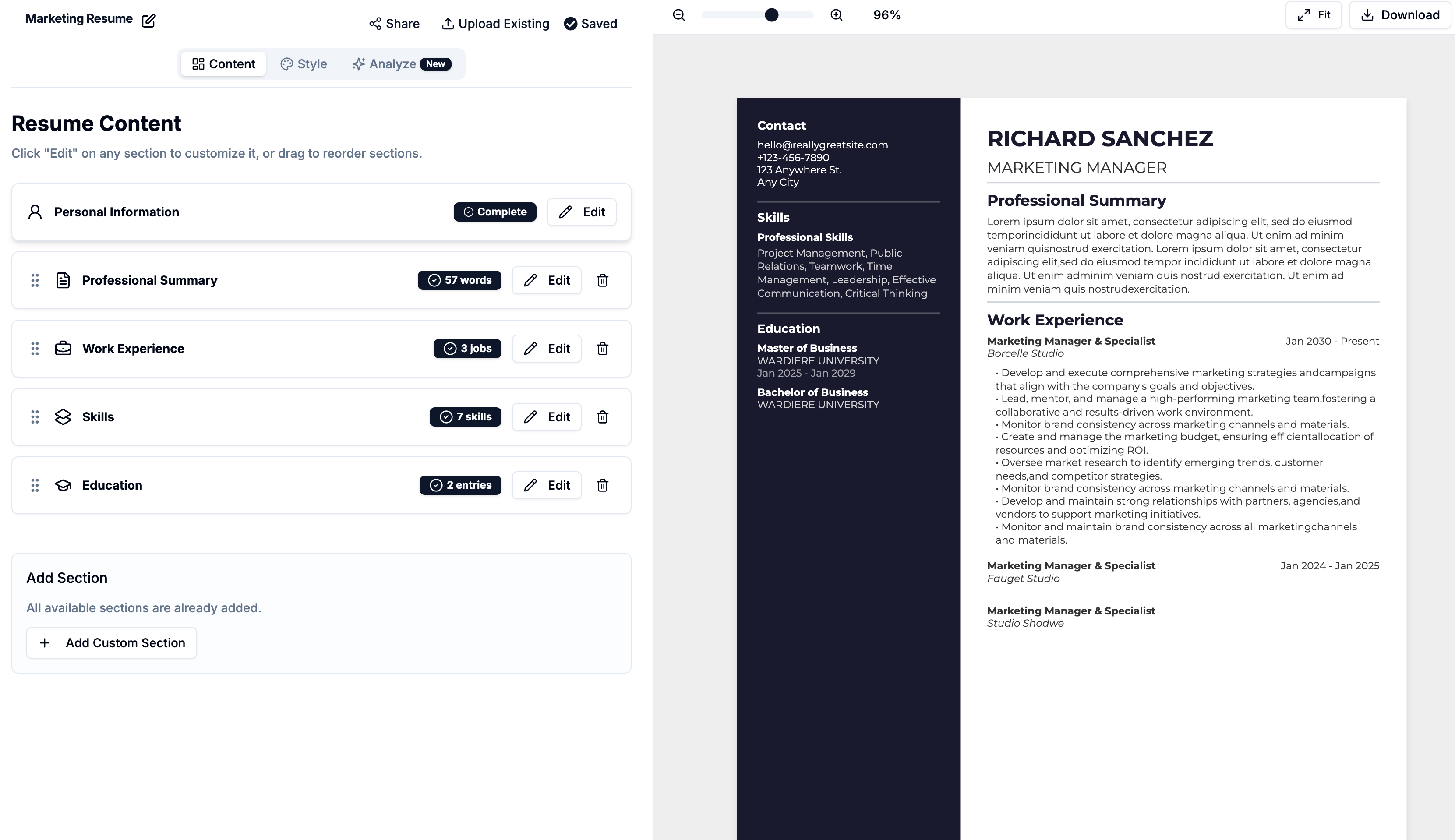Click the drag handle on the Skills section

pyautogui.click(x=35, y=416)
